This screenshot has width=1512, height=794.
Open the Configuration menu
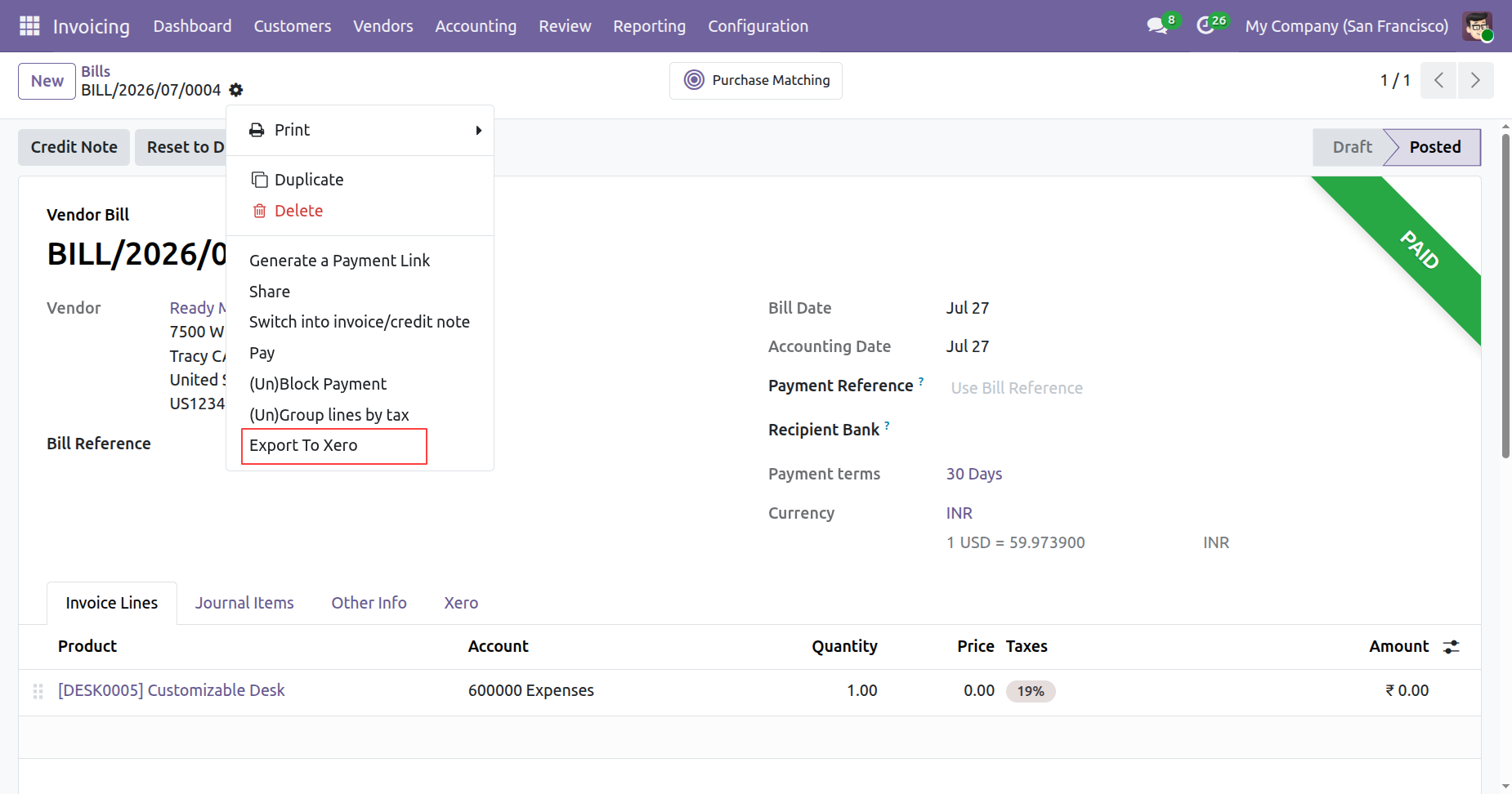click(758, 26)
